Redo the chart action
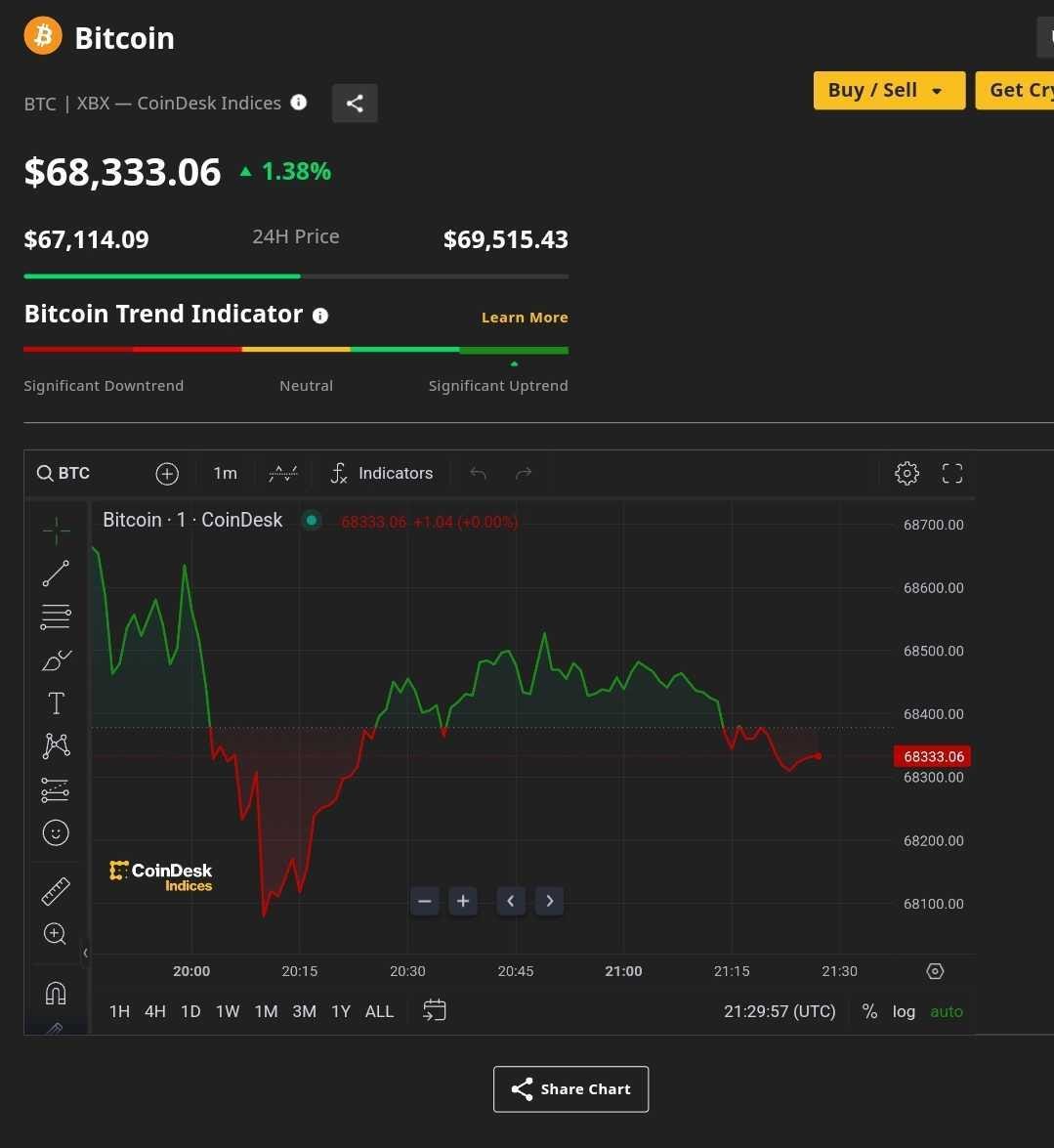This screenshot has width=1054, height=1148. point(524,474)
